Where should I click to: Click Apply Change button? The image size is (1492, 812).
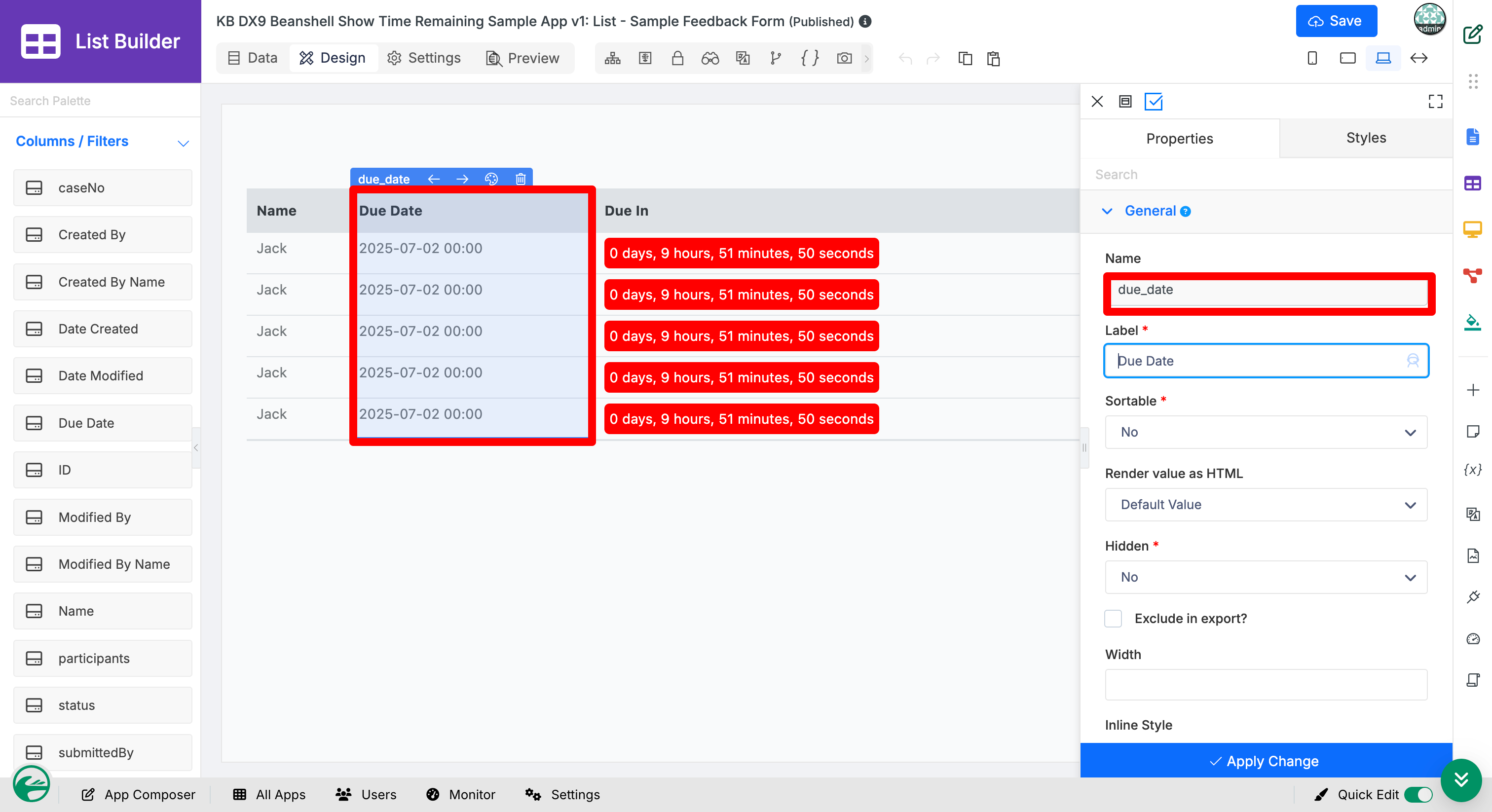pos(1266,761)
